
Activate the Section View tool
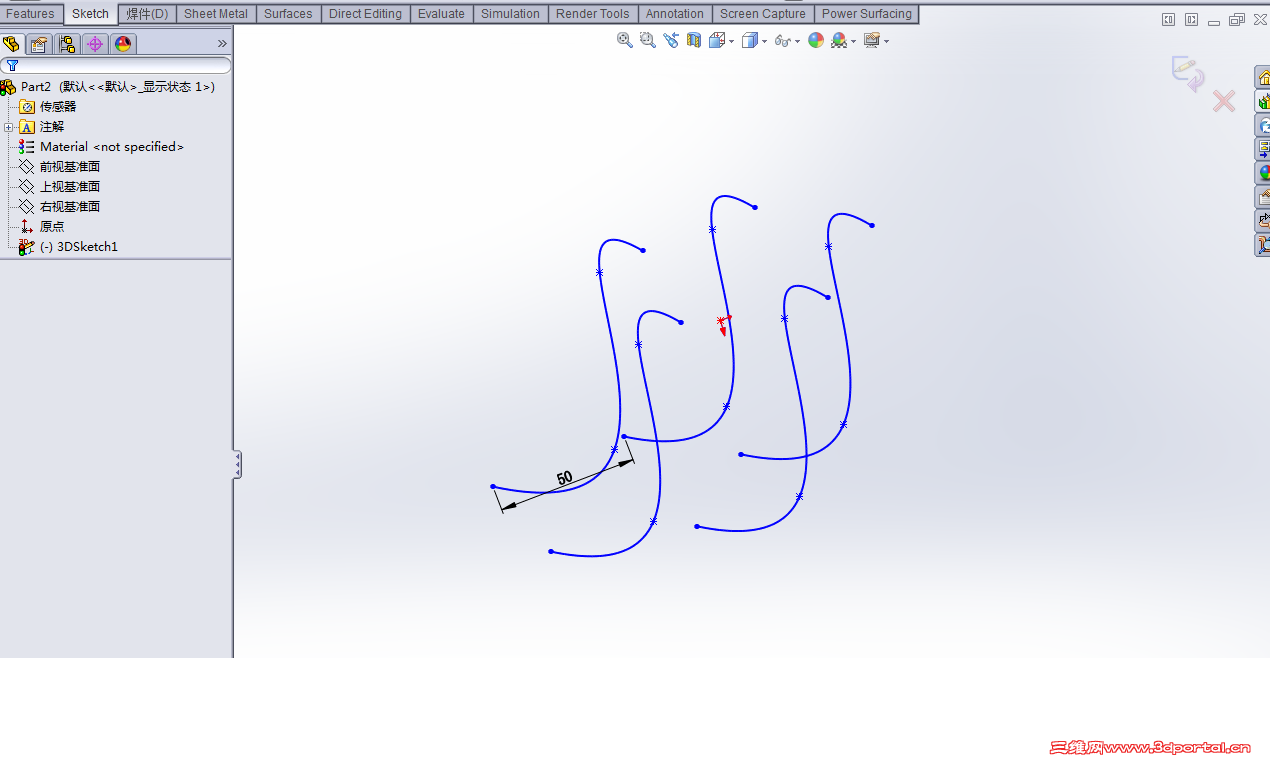click(x=693, y=40)
